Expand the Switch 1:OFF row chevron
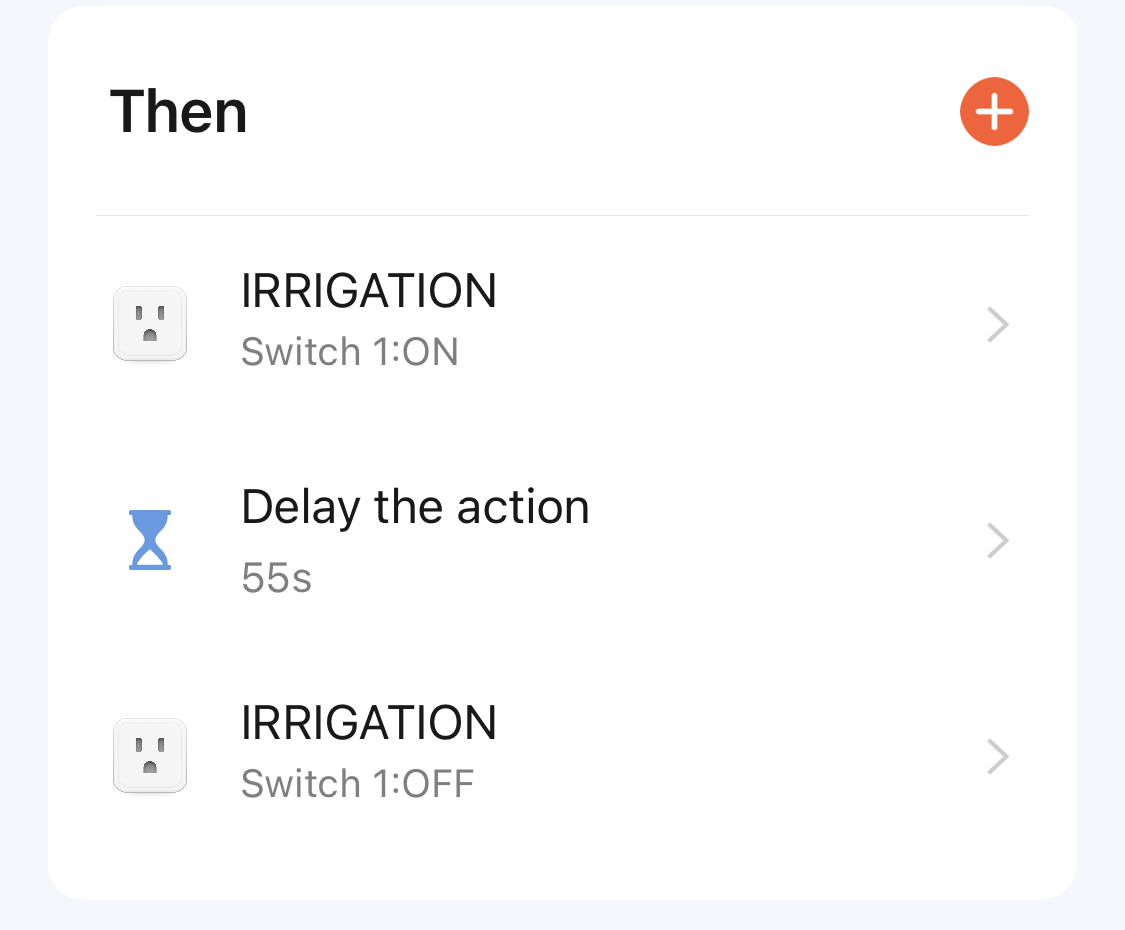This screenshot has width=1125, height=930. point(997,757)
